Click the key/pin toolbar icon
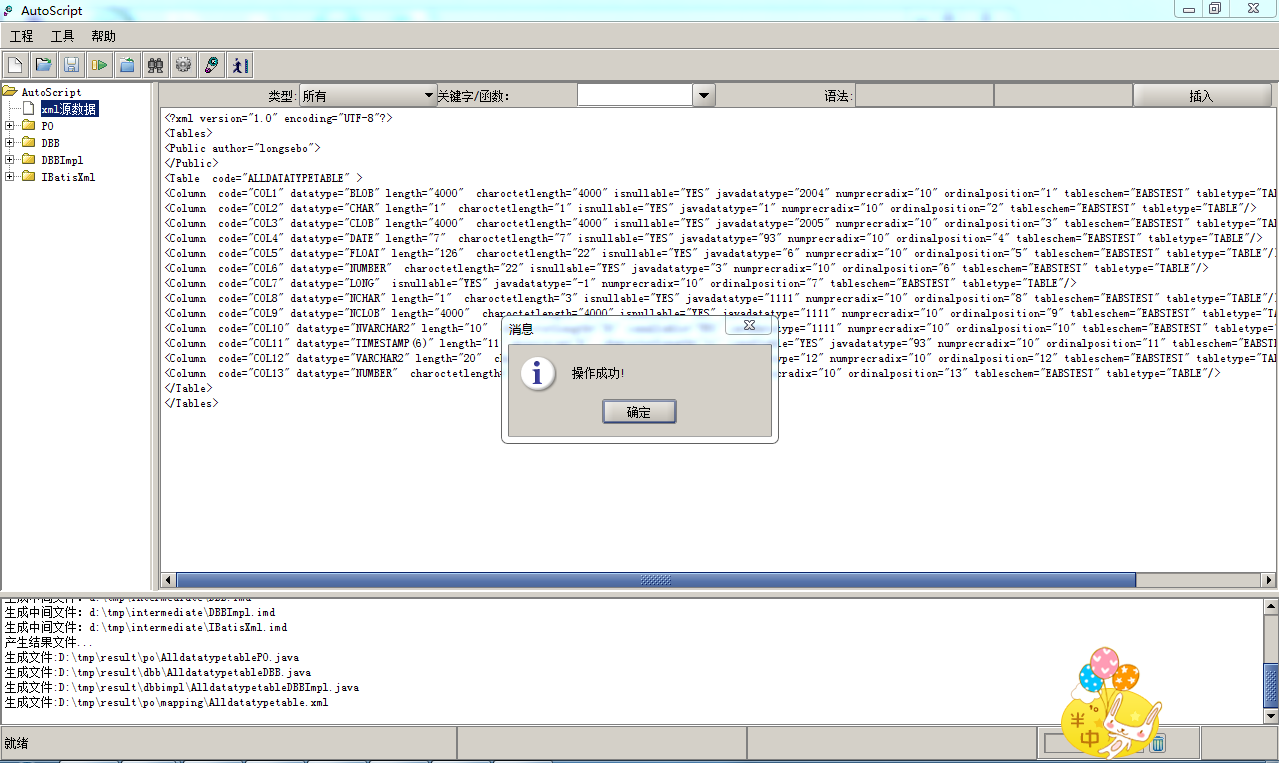This screenshot has height=763, width=1279. (x=211, y=64)
